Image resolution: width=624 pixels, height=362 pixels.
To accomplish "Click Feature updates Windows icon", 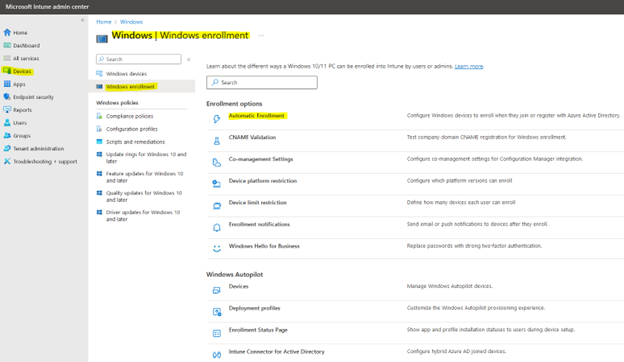I will click(x=99, y=173).
